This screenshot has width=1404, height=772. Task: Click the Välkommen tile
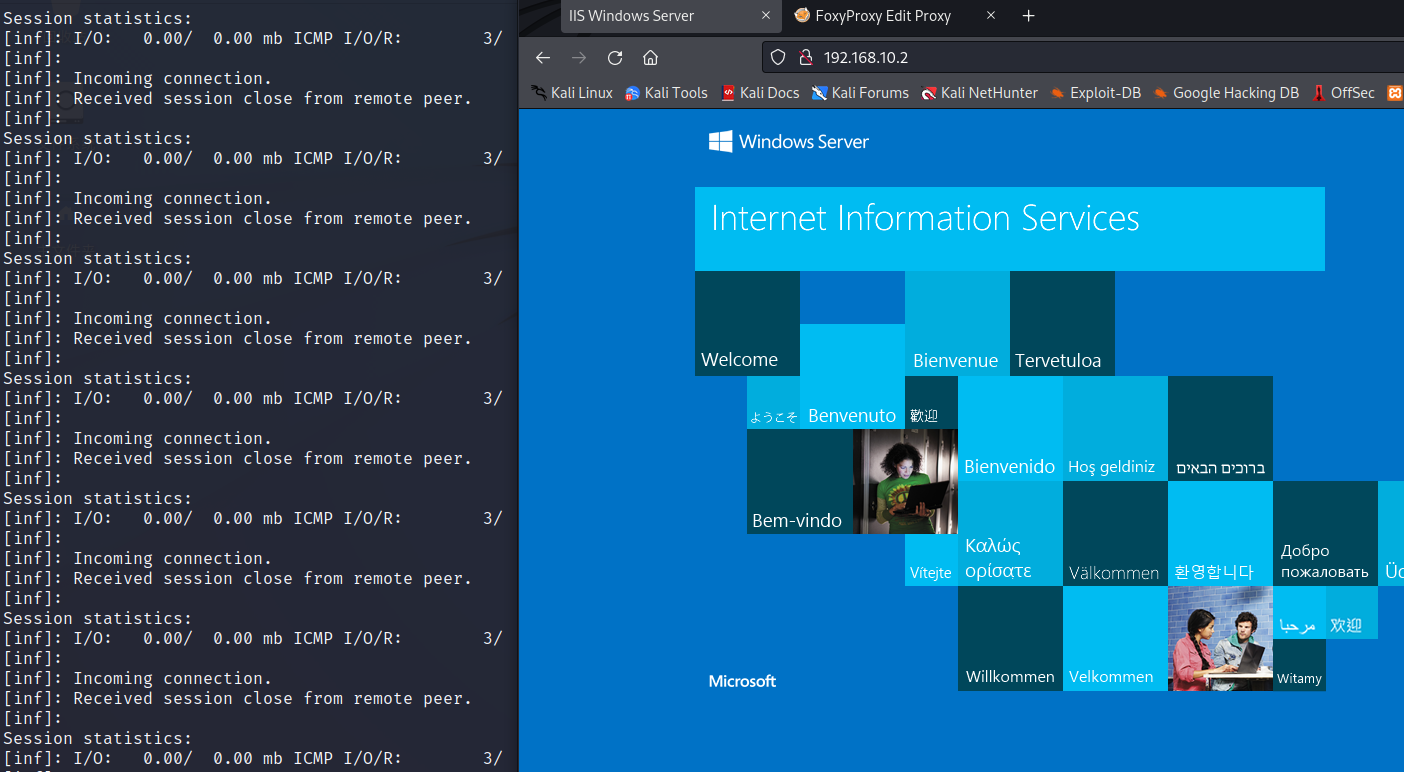pos(1115,534)
